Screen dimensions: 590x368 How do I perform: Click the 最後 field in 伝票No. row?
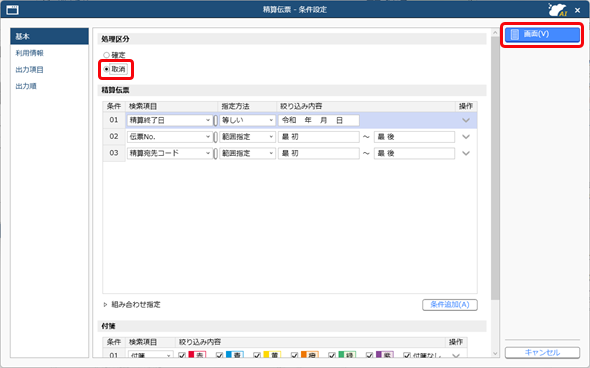click(x=414, y=137)
